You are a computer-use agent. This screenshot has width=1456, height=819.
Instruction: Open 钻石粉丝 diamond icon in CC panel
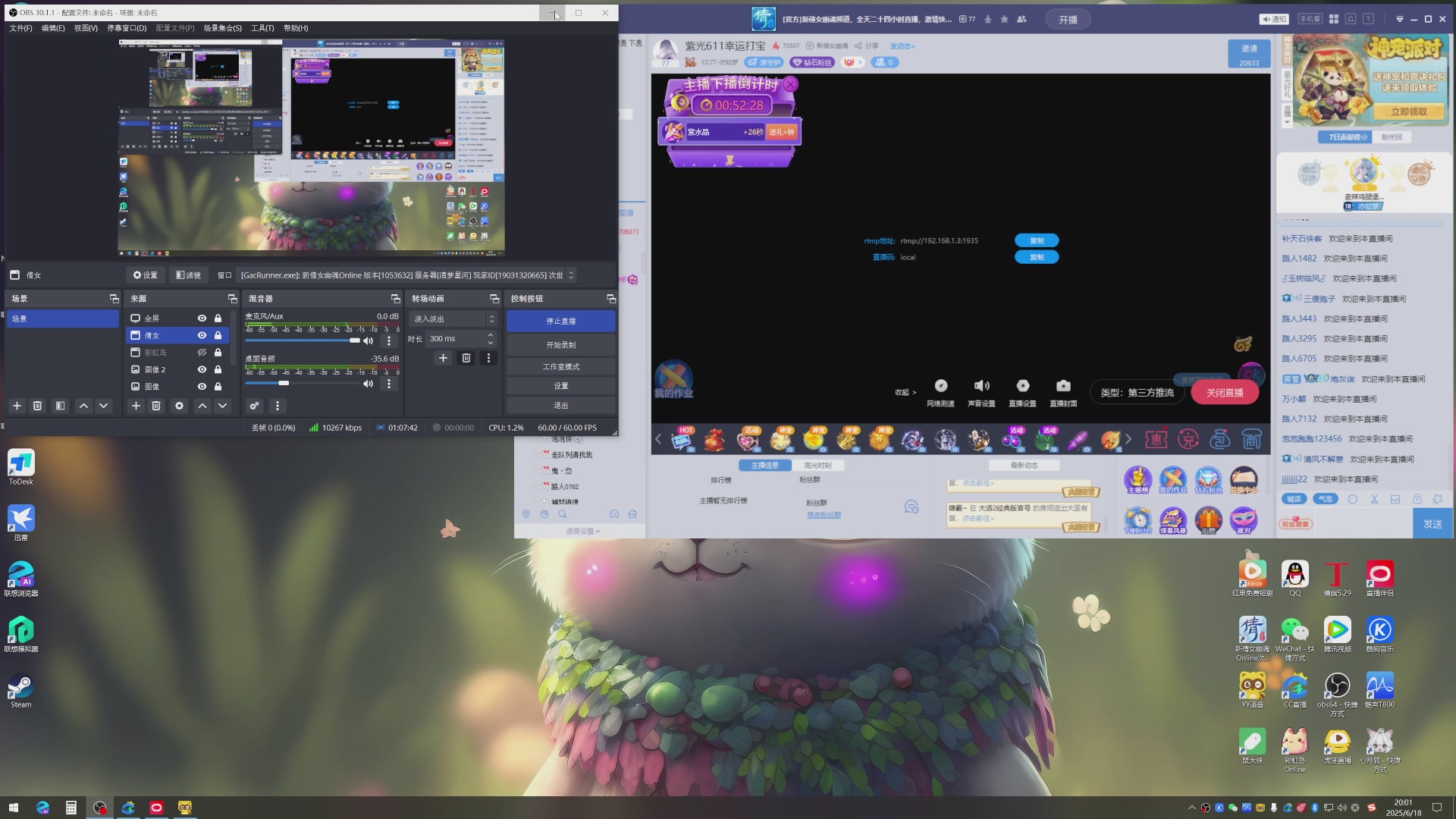tap(1208, 480)
